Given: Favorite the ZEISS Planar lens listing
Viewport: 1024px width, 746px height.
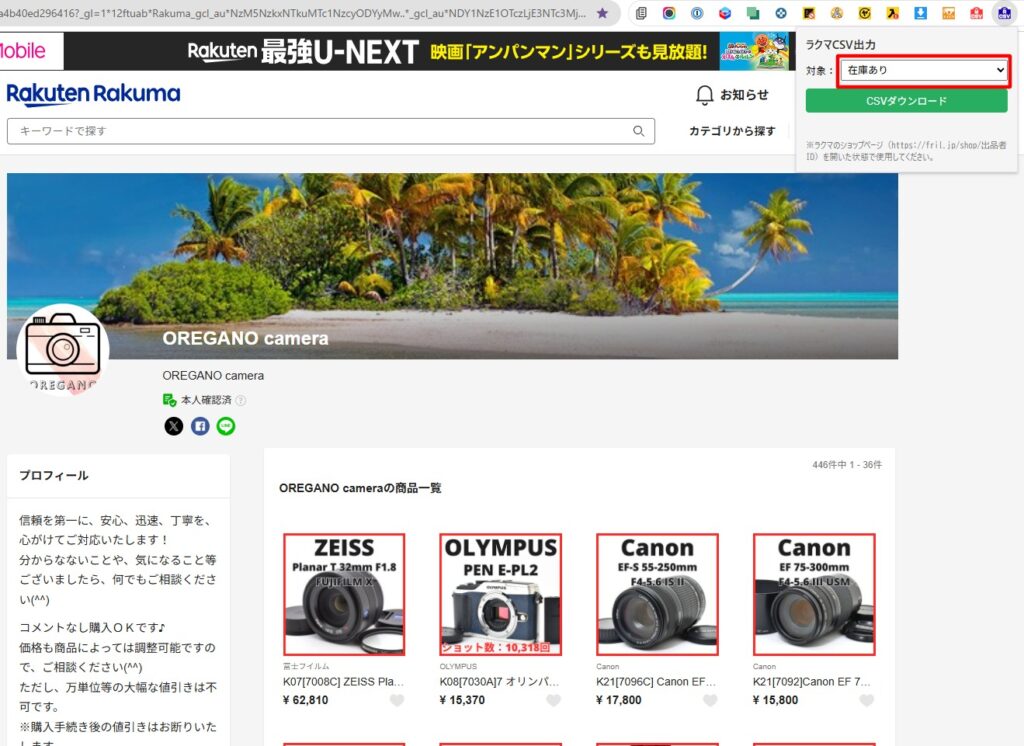Looking at the screenshot, I should point(397,700).
